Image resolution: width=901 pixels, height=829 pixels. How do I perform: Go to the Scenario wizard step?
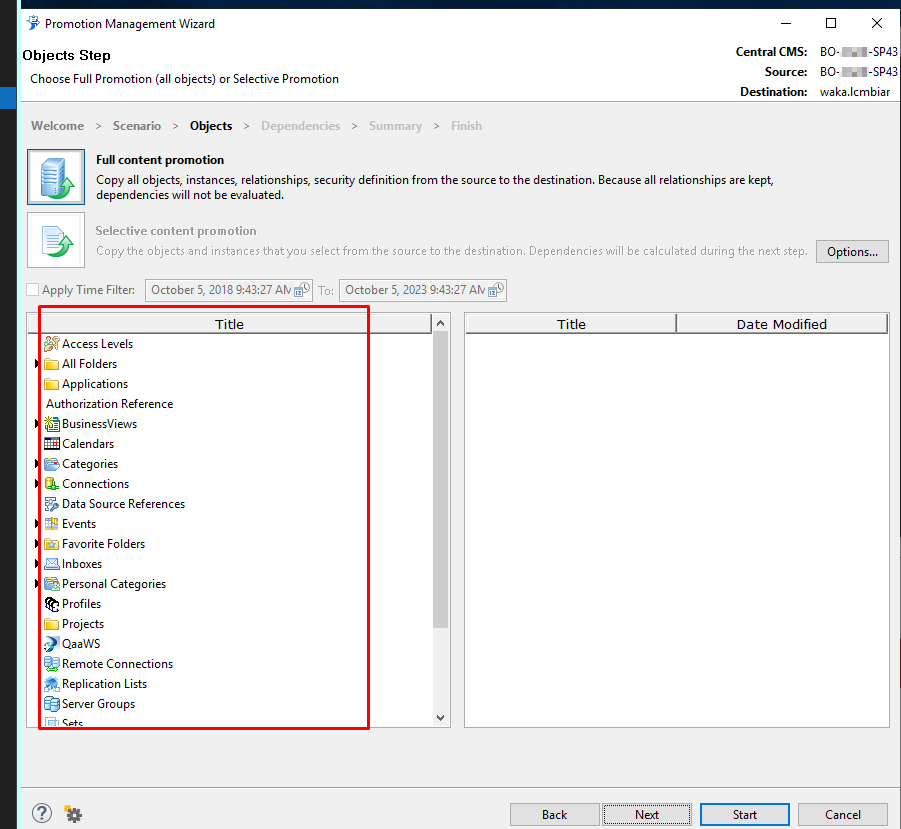click(x=137, y=126)
